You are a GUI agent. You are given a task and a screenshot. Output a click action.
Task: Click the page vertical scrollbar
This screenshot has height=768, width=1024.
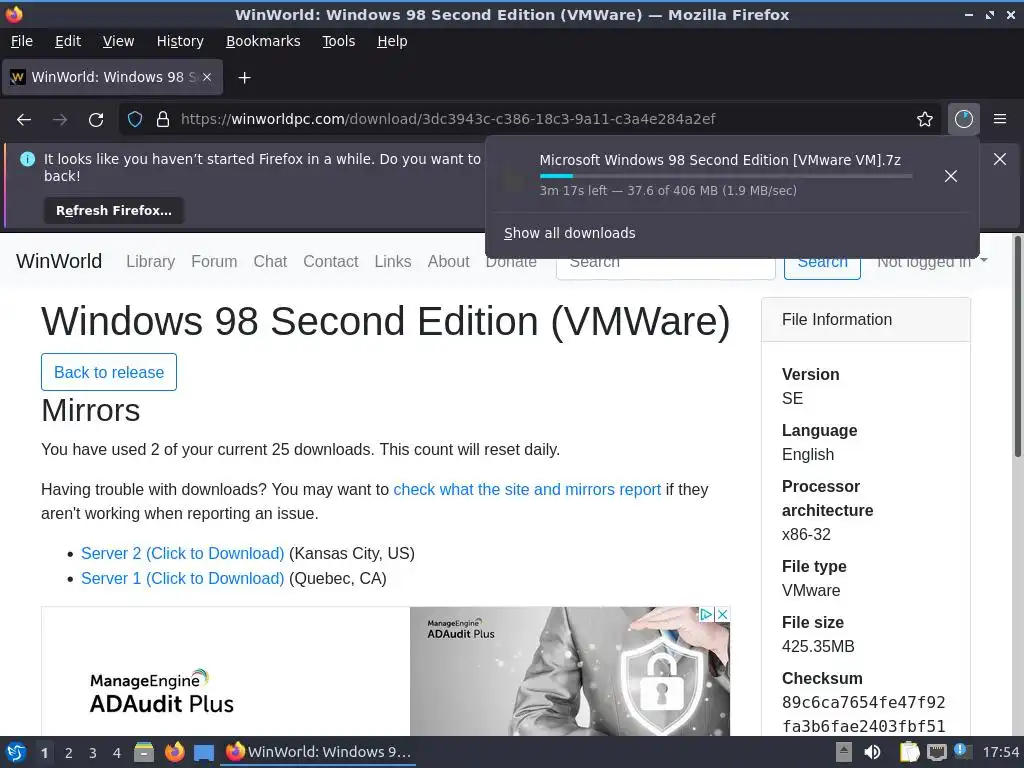pyautogui.click(x=1017, y=347)
